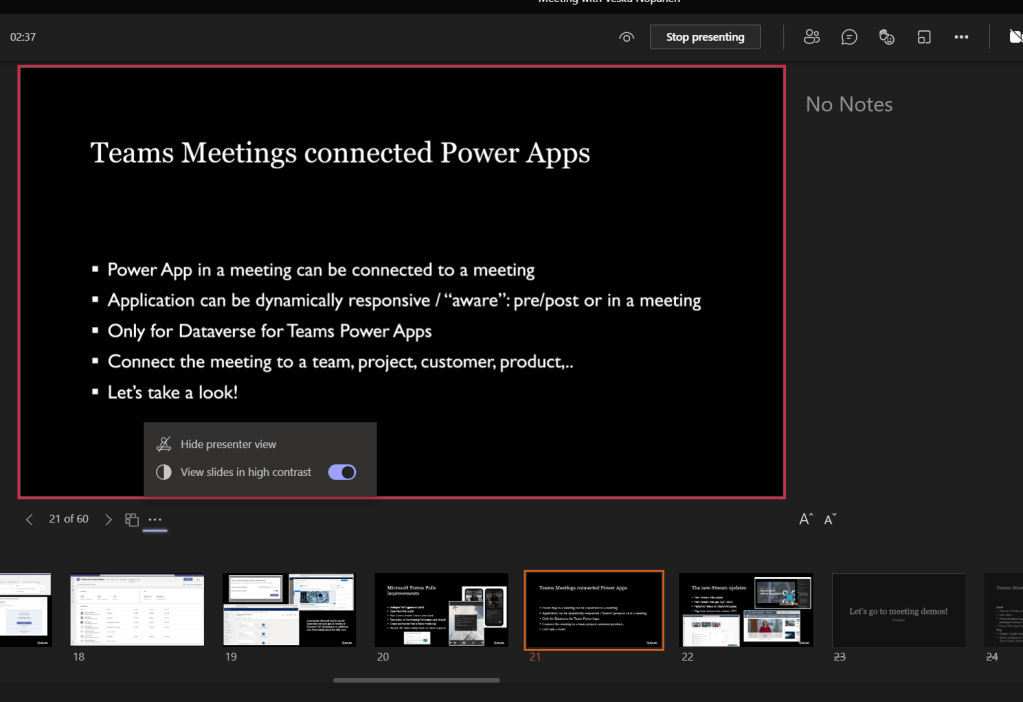The width and height of the screenshot is (1023, 702).
Task: Jump to slide 20 thumbnail in the strip
Action: [441, 609]
